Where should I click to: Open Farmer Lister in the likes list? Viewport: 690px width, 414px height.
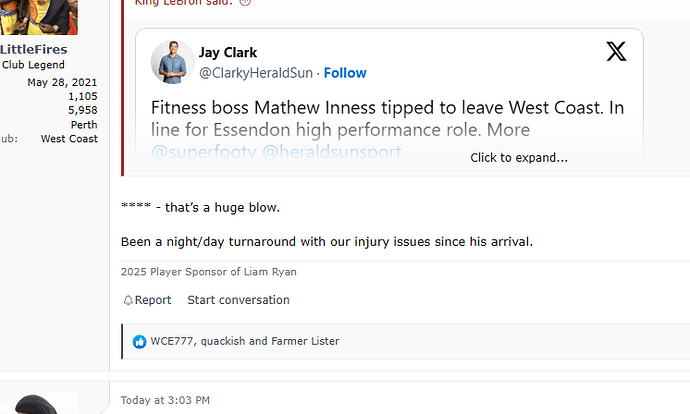[x=305, y=341]
